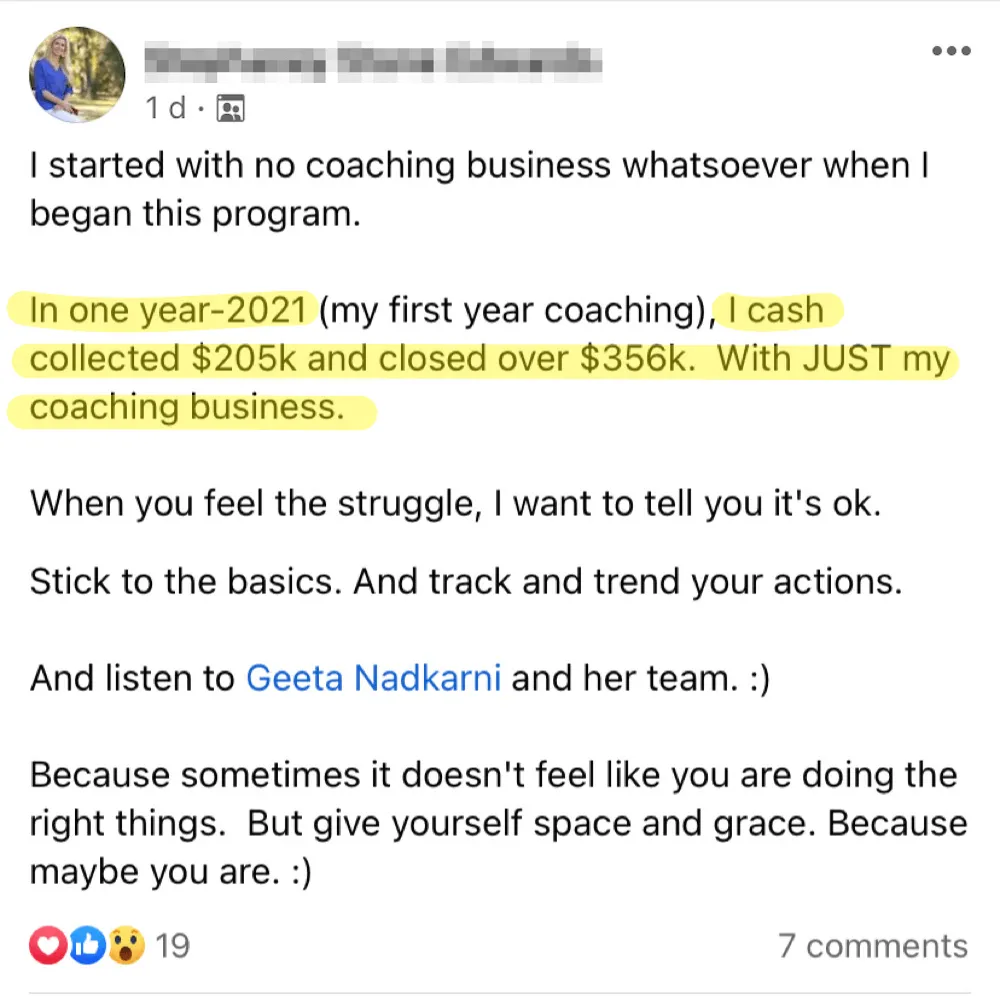Click the blue thumbs-up like reaction icon
This screenshot has width=1000, height=999.
coord(87,945)
